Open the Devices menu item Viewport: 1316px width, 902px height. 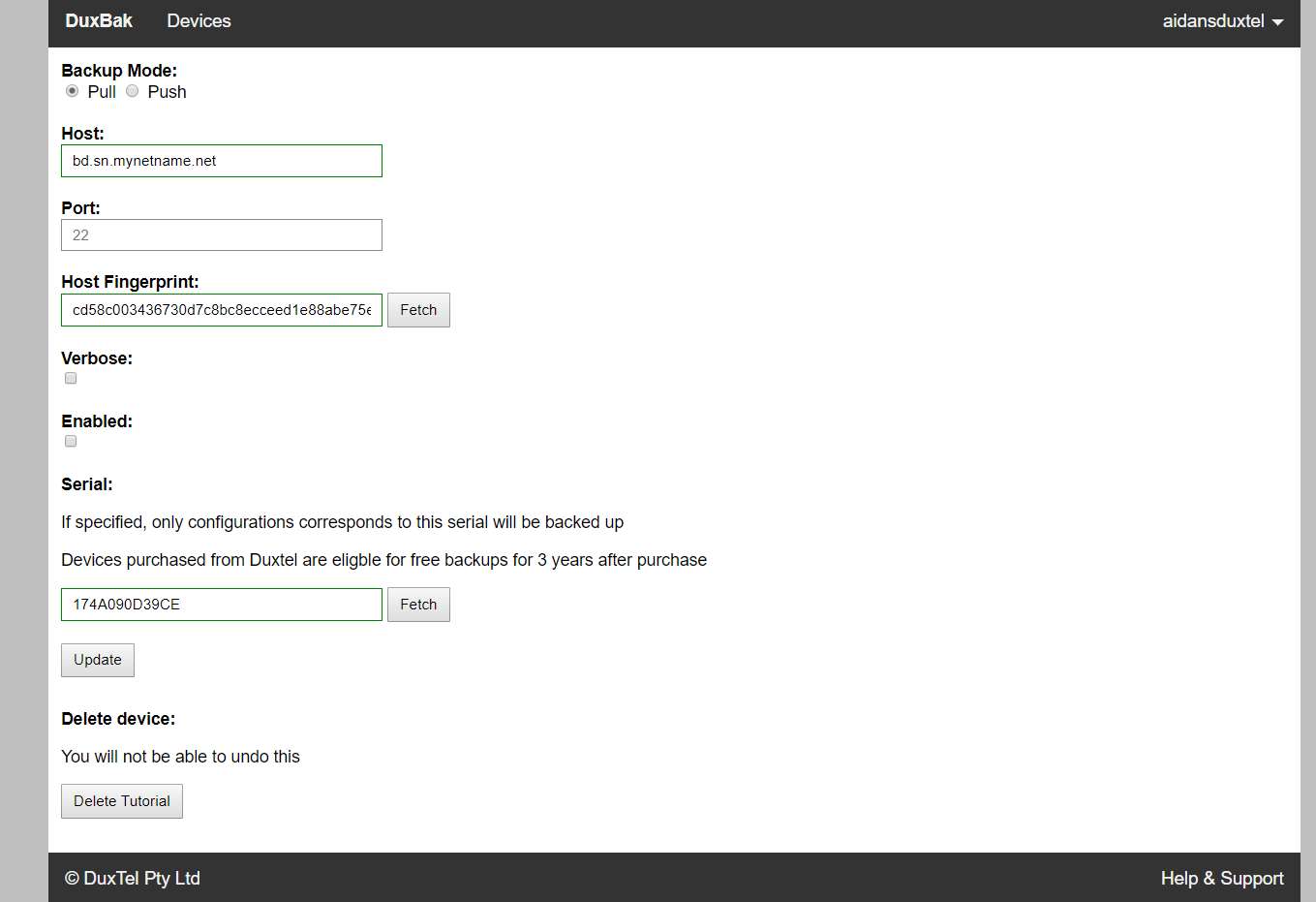click(199, 21)
